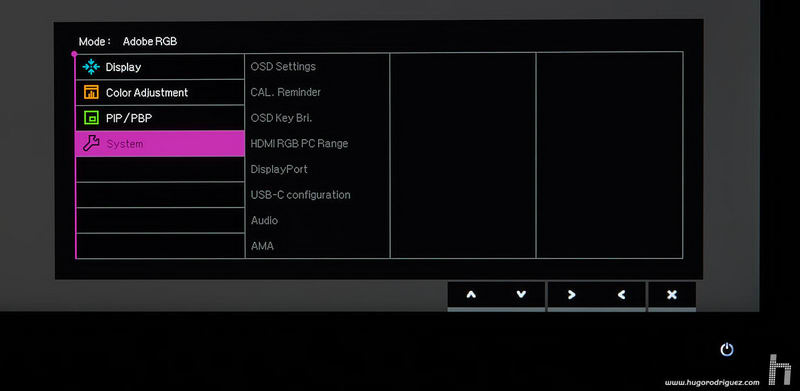Select the AMA option
Image resolution: width=800 pixels, height=391 pixels.
click(262, 246)
